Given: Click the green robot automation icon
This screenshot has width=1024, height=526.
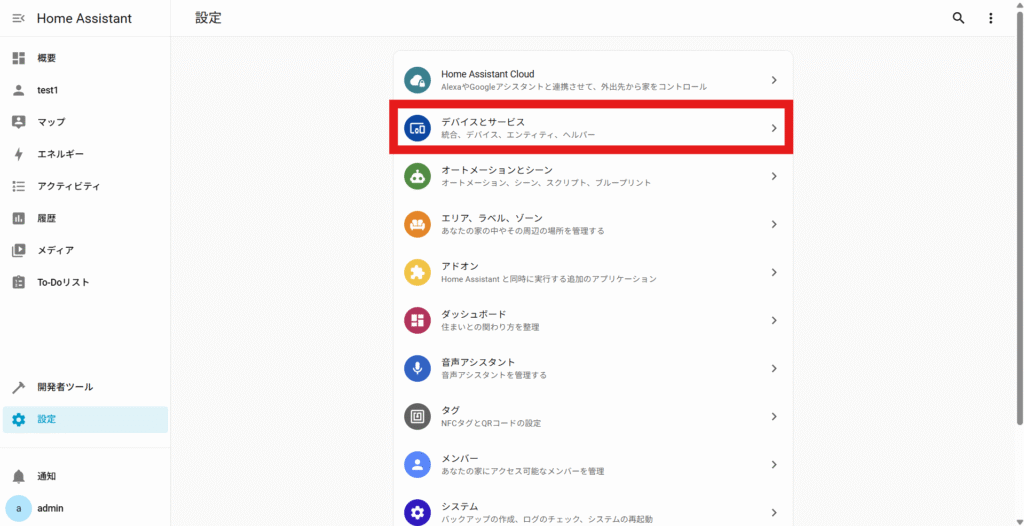Looking at the screenshot, I should point(417,176).
